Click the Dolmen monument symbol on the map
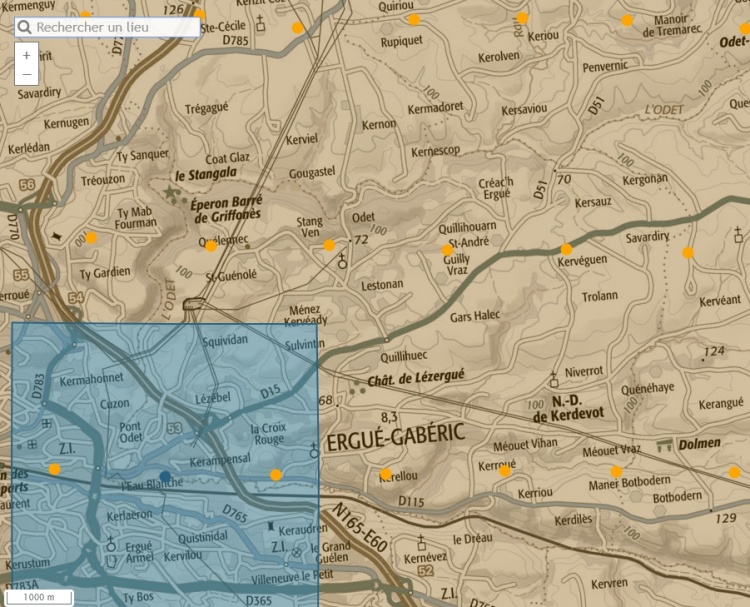750x607 pixels. [x=664, y=444]
